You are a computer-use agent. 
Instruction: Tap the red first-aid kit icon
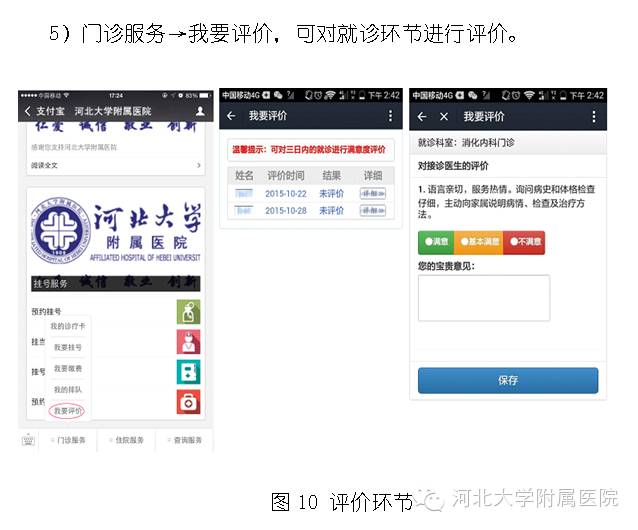coord(188,402)
